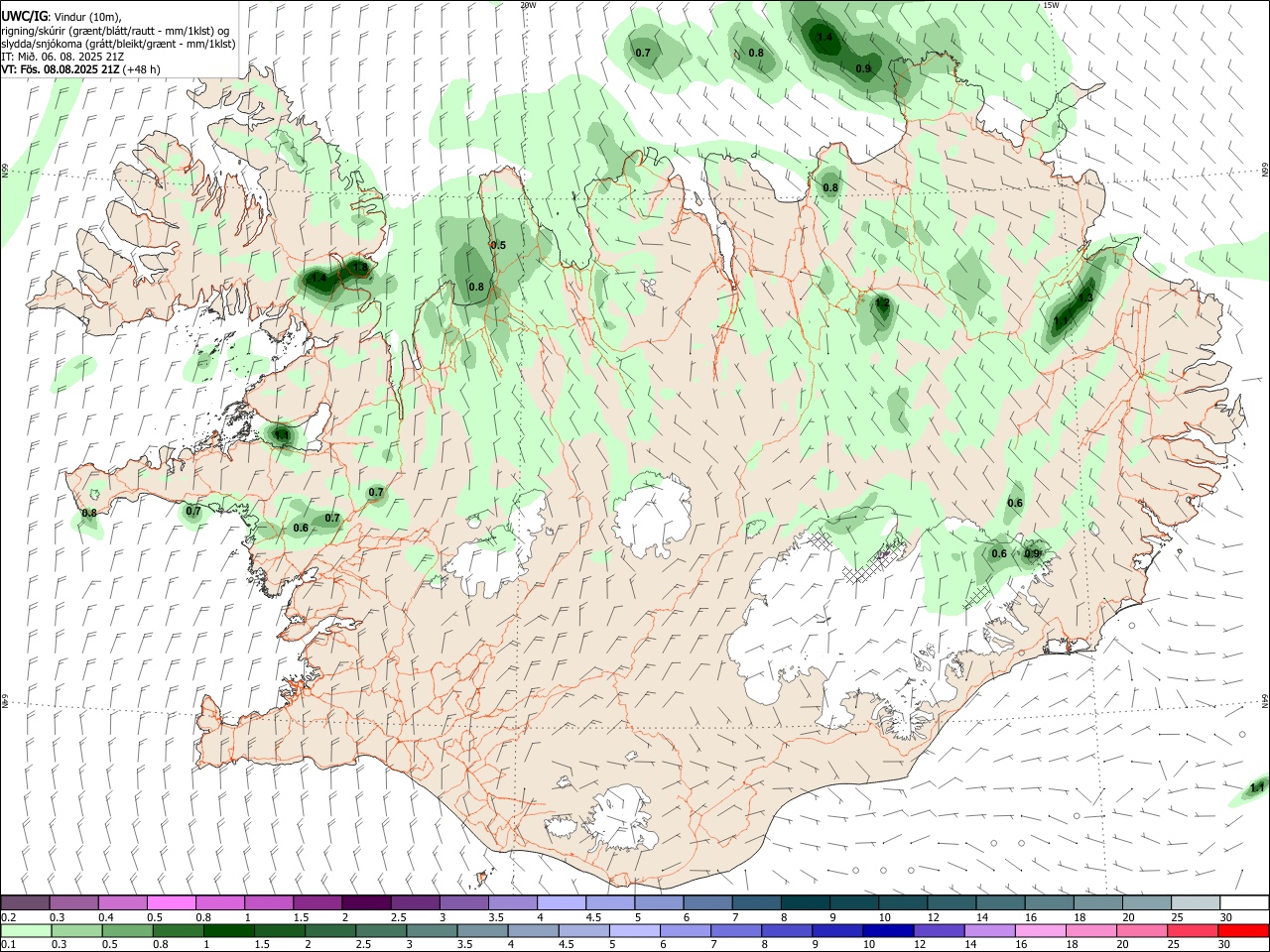1270x952 pixels.
Task: Click the '0.2' label under the upper legend row
Action: click(8, 917)
